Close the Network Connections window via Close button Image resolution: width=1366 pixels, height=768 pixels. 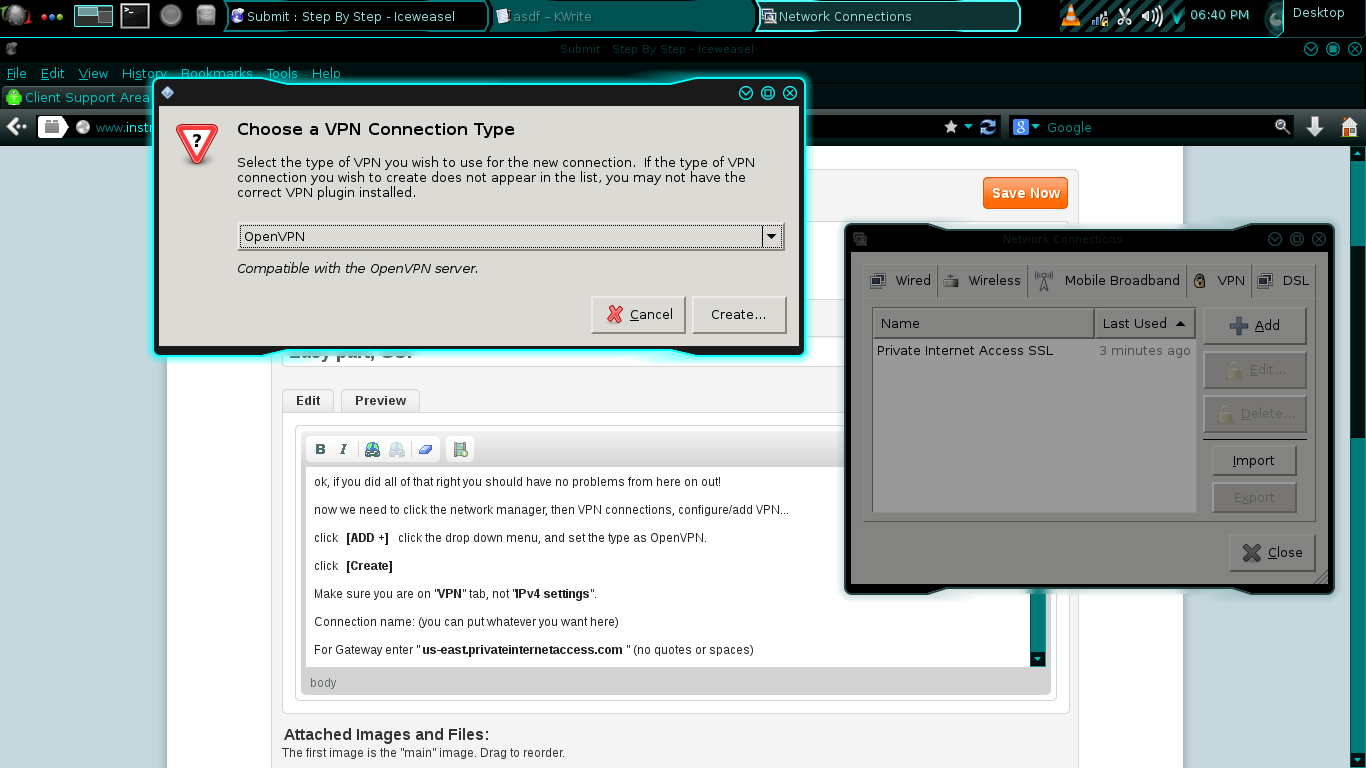pos(1272,552)
